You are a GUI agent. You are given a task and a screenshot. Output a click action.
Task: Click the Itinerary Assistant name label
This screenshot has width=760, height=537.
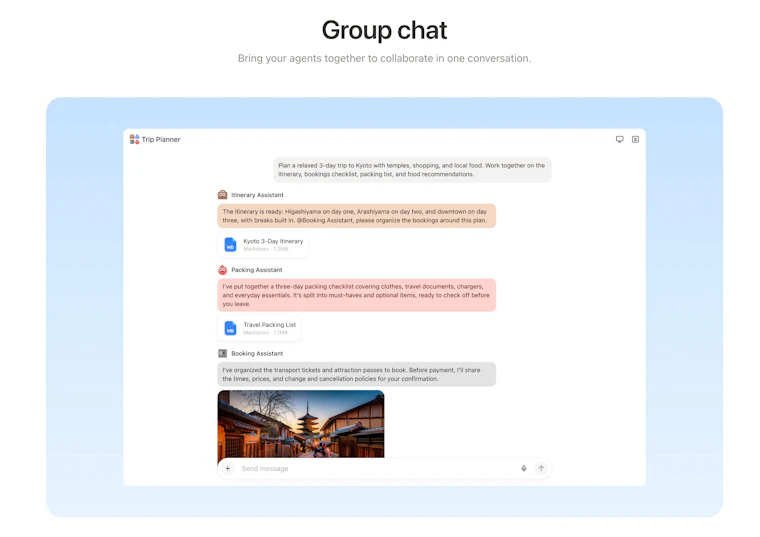coord(257,195)
